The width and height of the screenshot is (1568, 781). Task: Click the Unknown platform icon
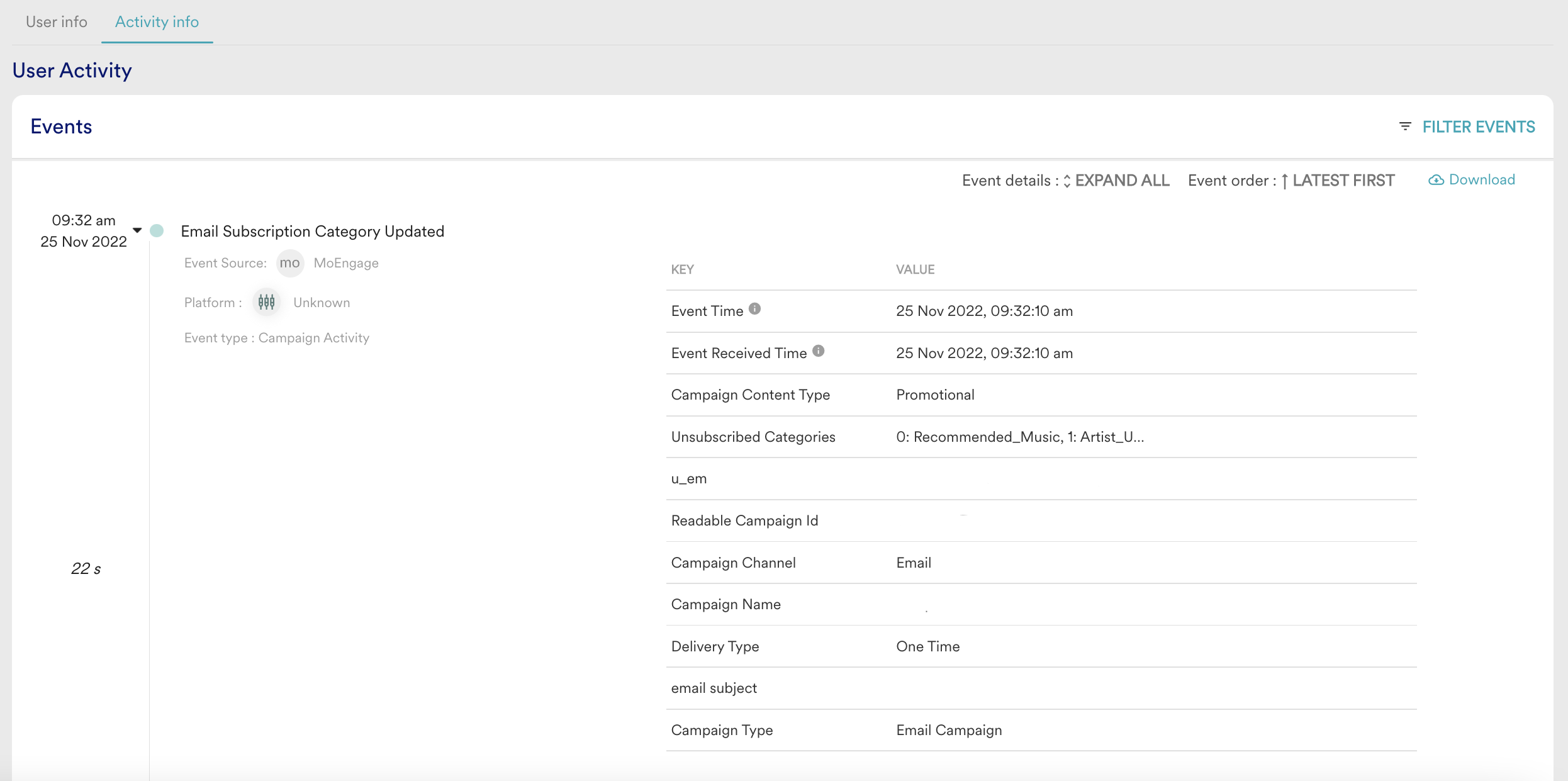tap(266, 302)
